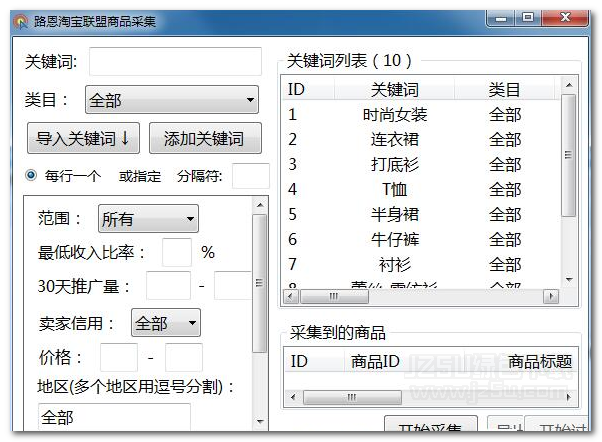Click the app icon in title bar

pos(21,22)
